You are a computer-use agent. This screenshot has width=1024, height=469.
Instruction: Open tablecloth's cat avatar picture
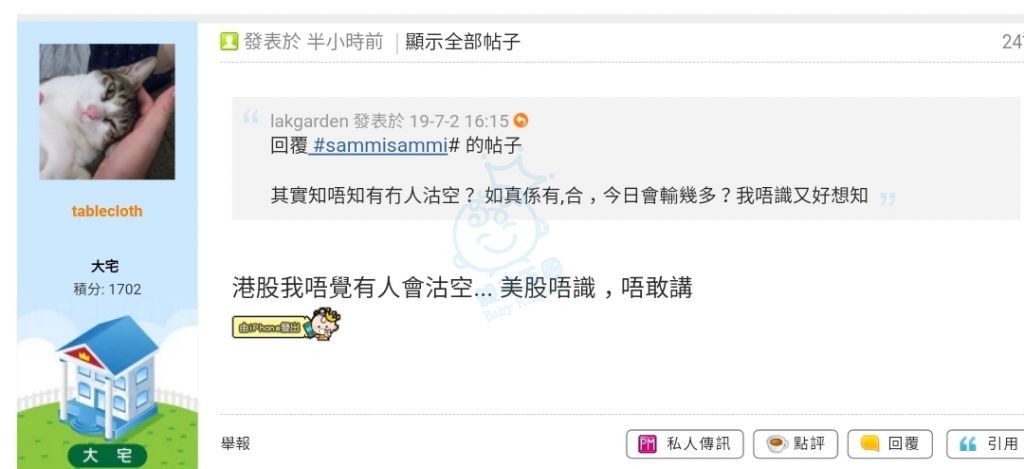(x=107, y=112)
